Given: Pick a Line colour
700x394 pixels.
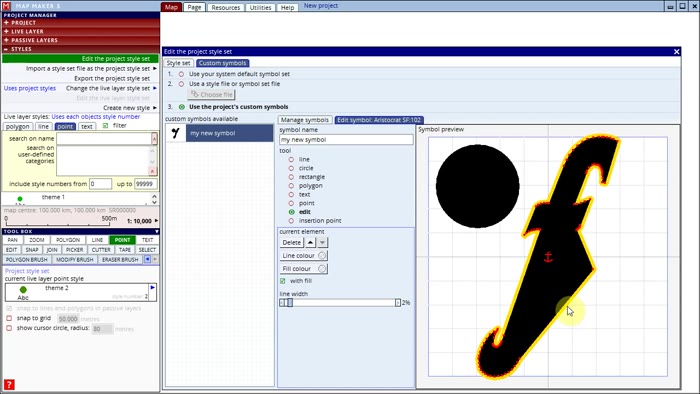Looking at the screenshot, I should point(304,256).
